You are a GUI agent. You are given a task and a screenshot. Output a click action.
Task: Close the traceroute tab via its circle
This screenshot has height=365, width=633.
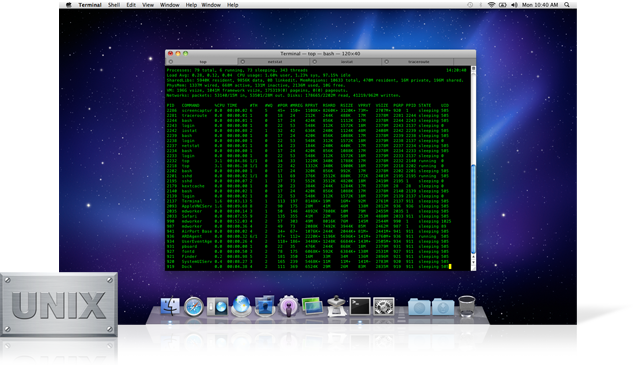pyautogui.click(x=386, y=62)
